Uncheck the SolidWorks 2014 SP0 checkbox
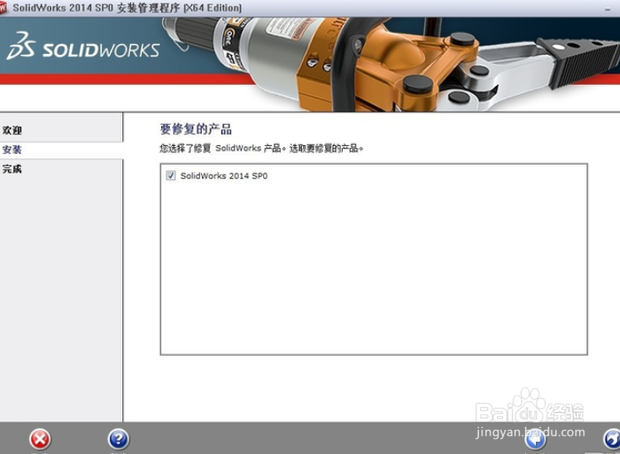 pos(171,176)
